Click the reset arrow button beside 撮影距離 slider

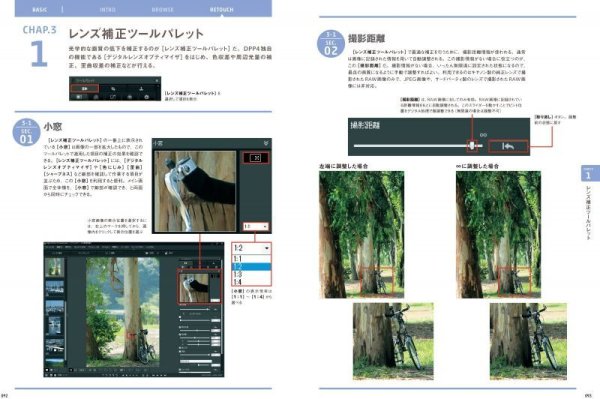click(x=508, y=146)
